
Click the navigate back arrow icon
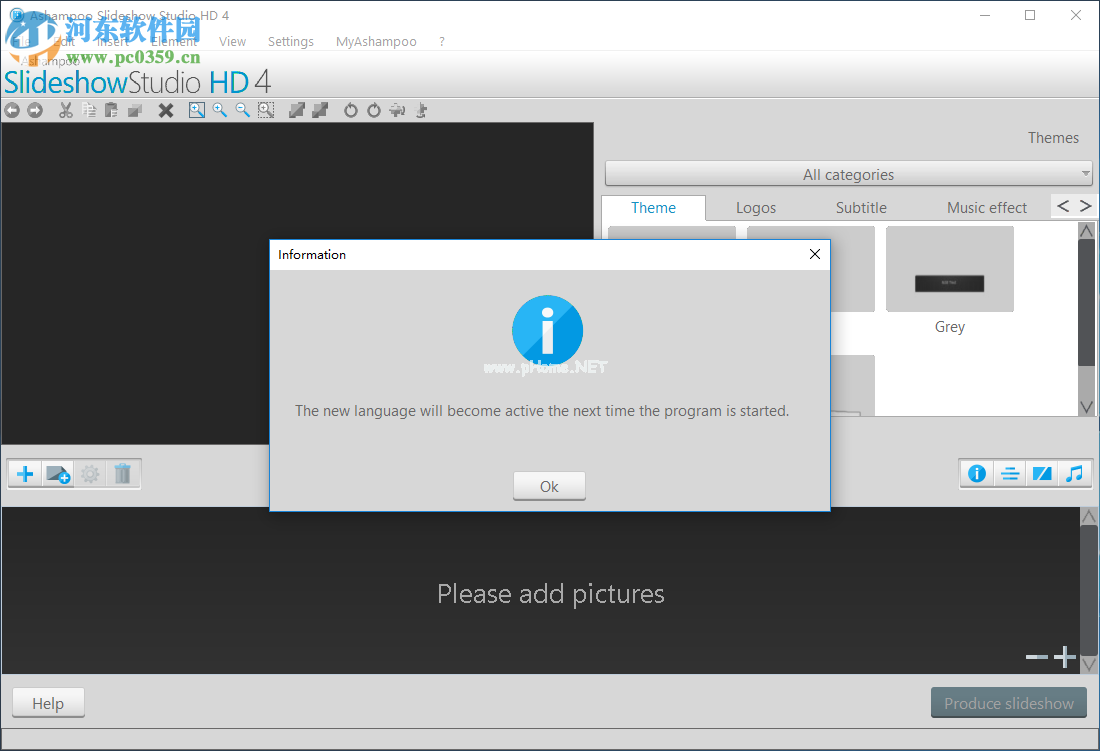(x=12, y=110)
